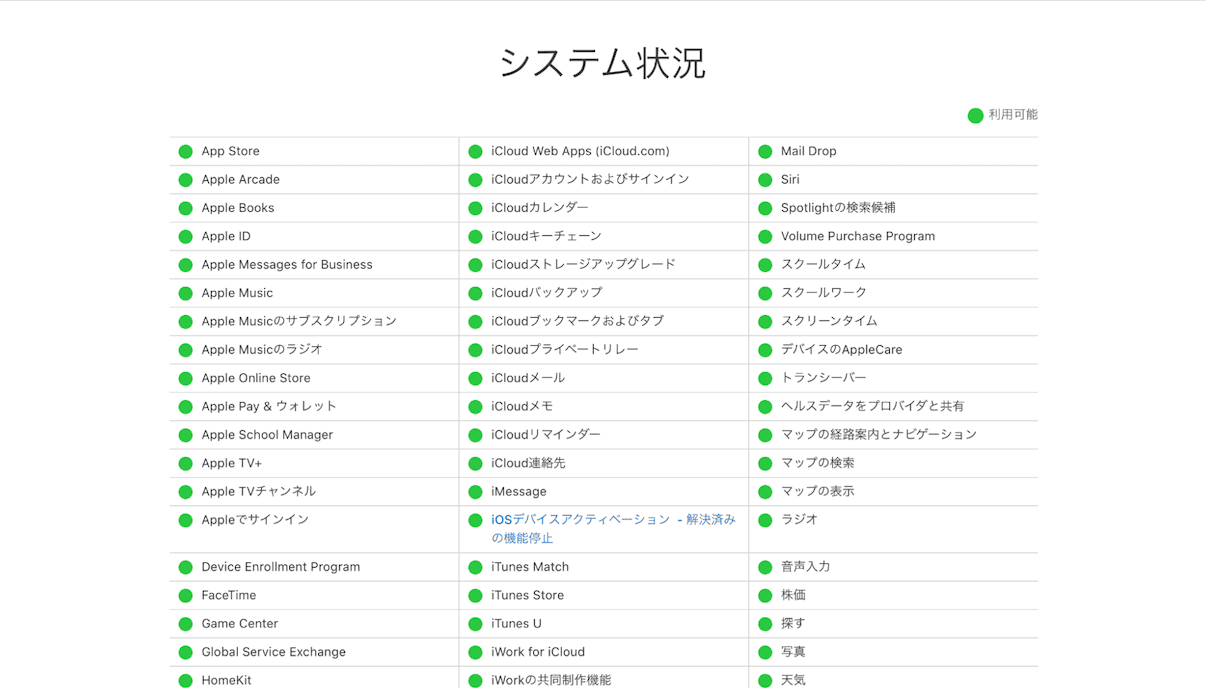
Task: Open the iOSデバイスアクティベーション resolved outage link
Action: 613,529
